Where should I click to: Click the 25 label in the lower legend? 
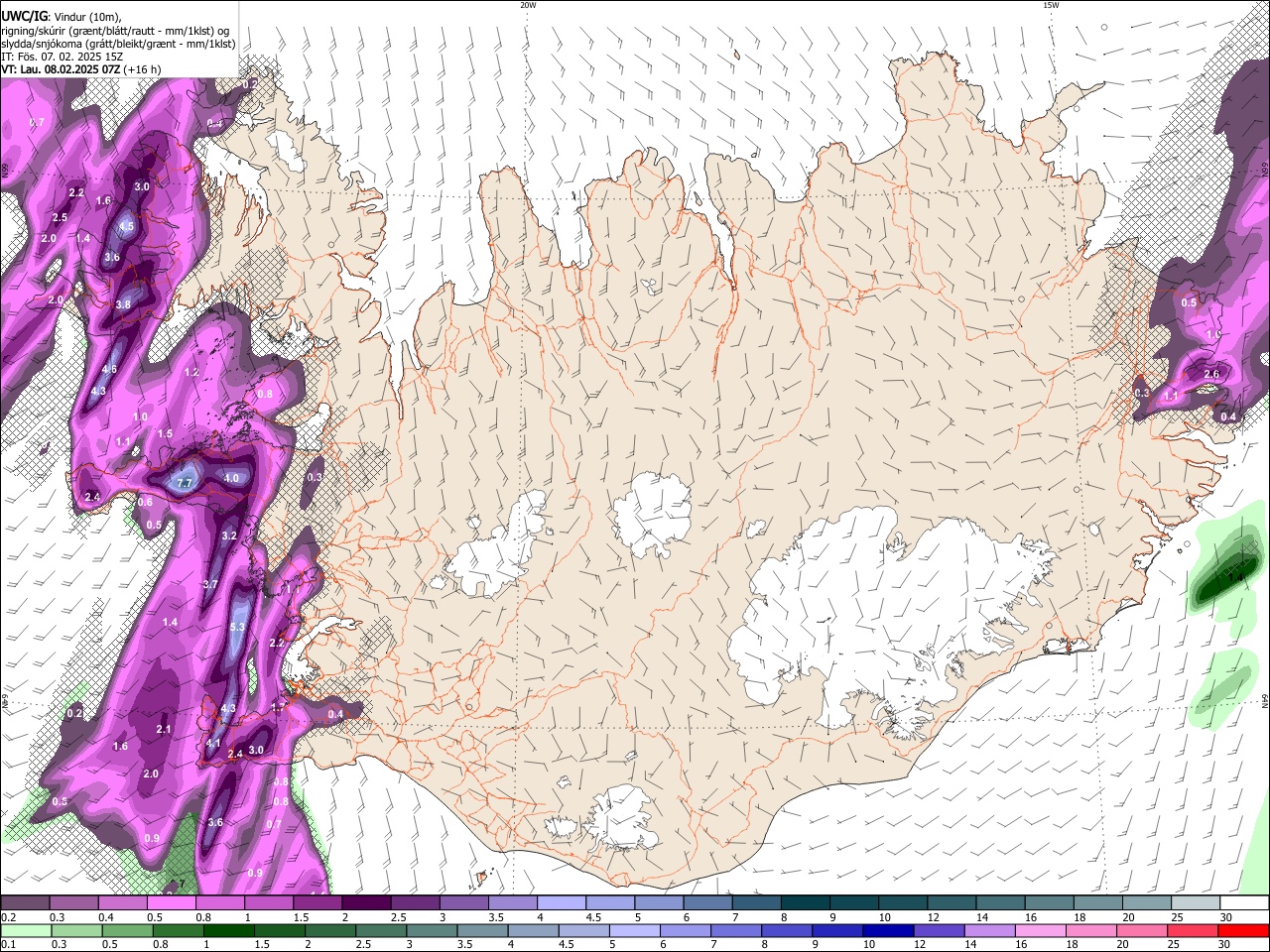[x=1174, y=944]
